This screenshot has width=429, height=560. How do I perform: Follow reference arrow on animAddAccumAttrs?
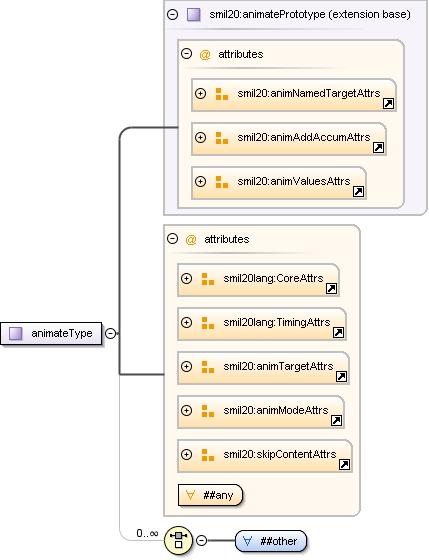tap(378, 148)
